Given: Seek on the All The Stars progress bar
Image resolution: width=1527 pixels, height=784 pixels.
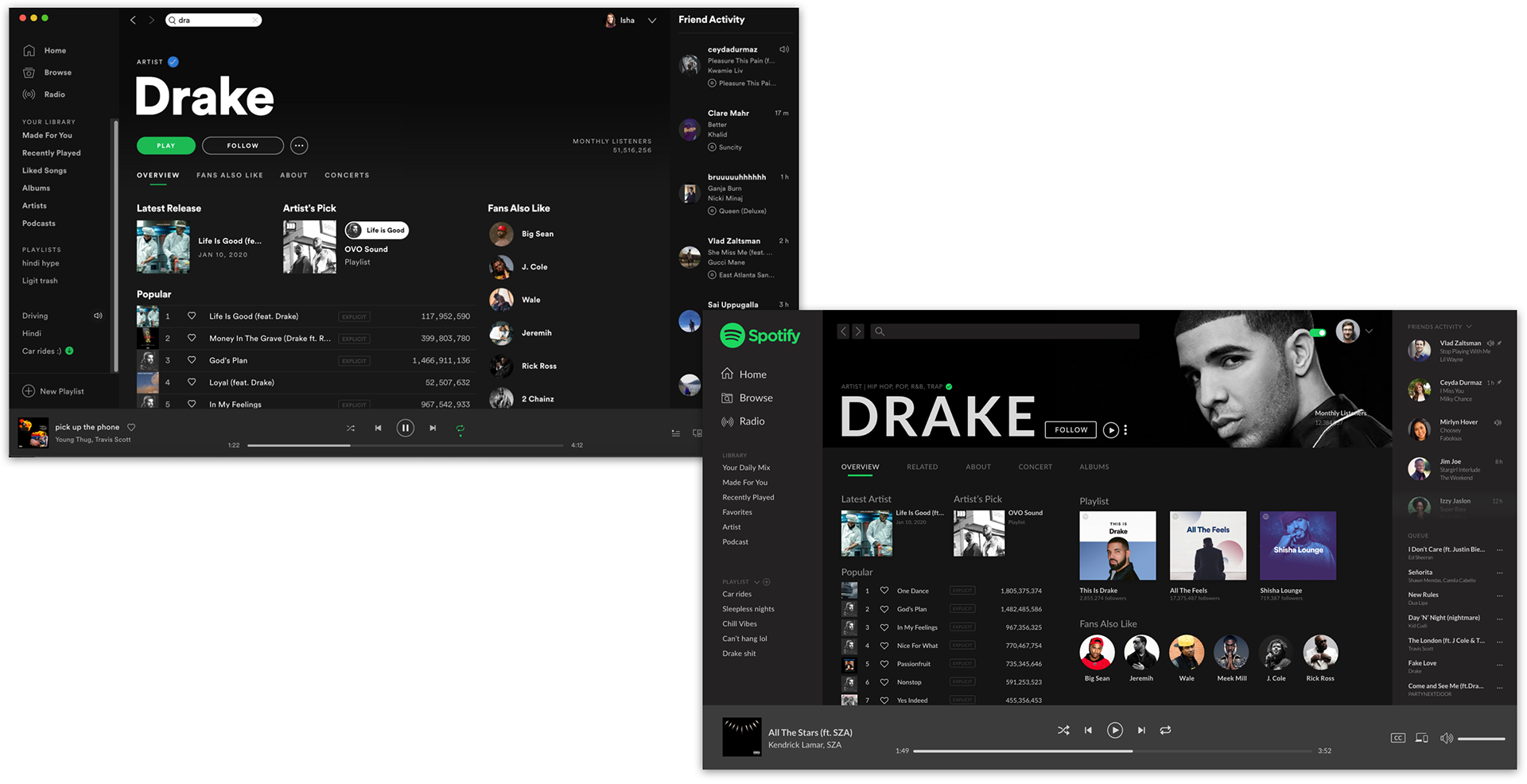Looking at the screenshot, I should click(1112, 751).
